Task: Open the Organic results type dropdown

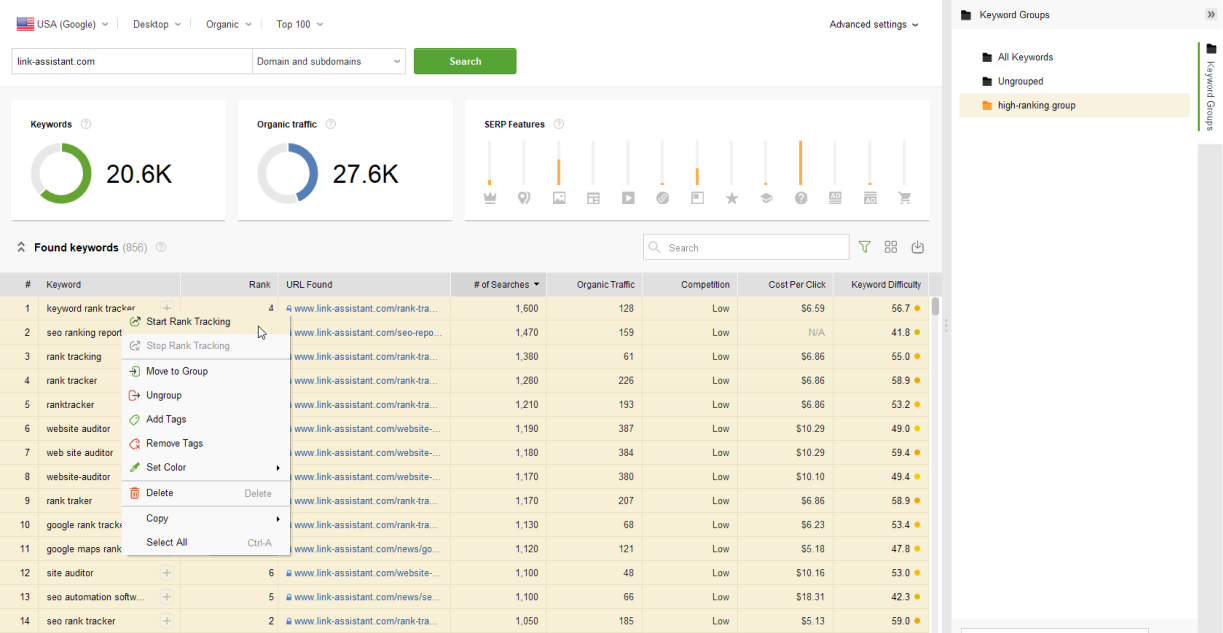Action: [229, 24]
